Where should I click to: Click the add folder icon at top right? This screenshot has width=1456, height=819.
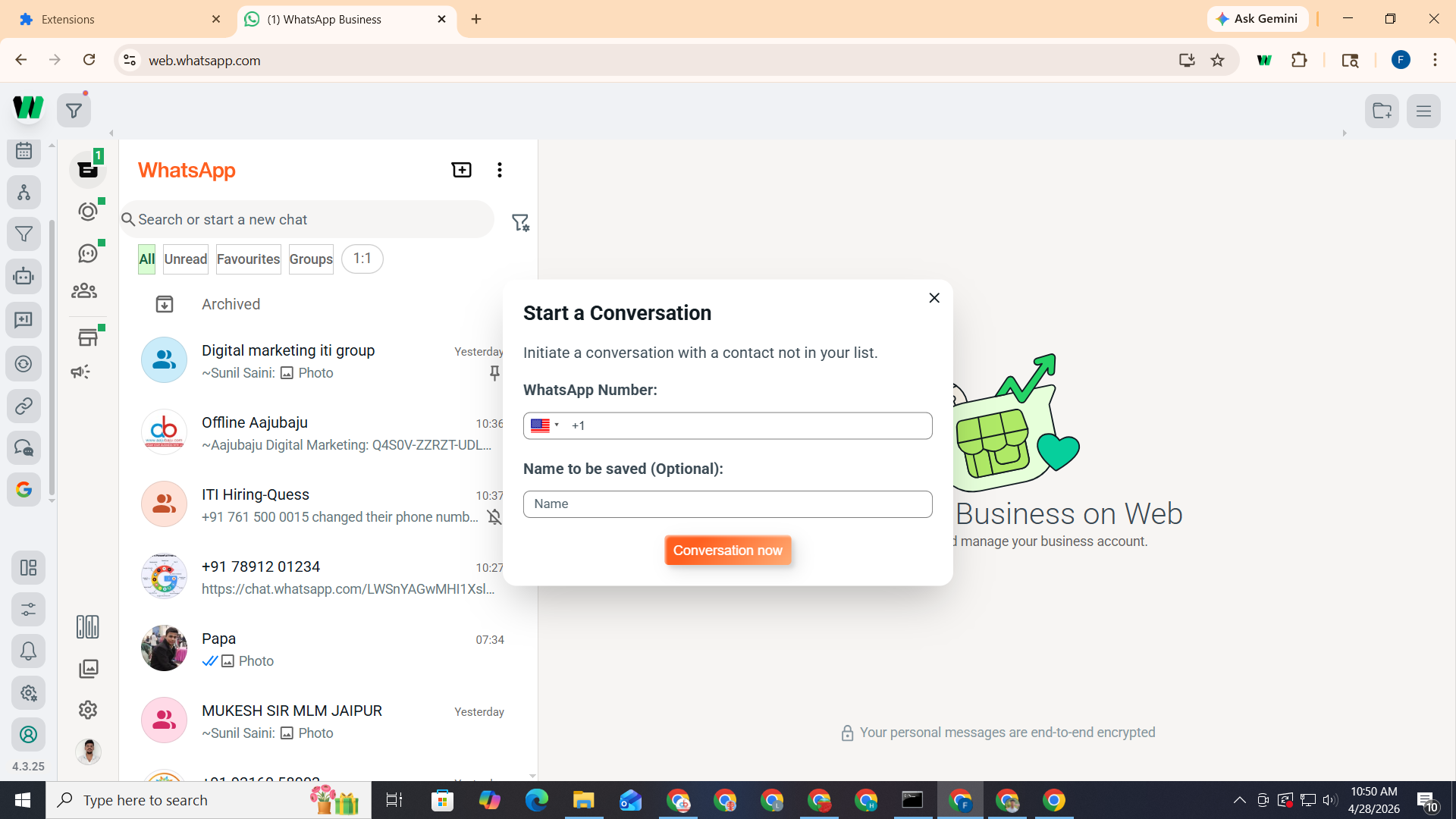[x=1382, y=111]
